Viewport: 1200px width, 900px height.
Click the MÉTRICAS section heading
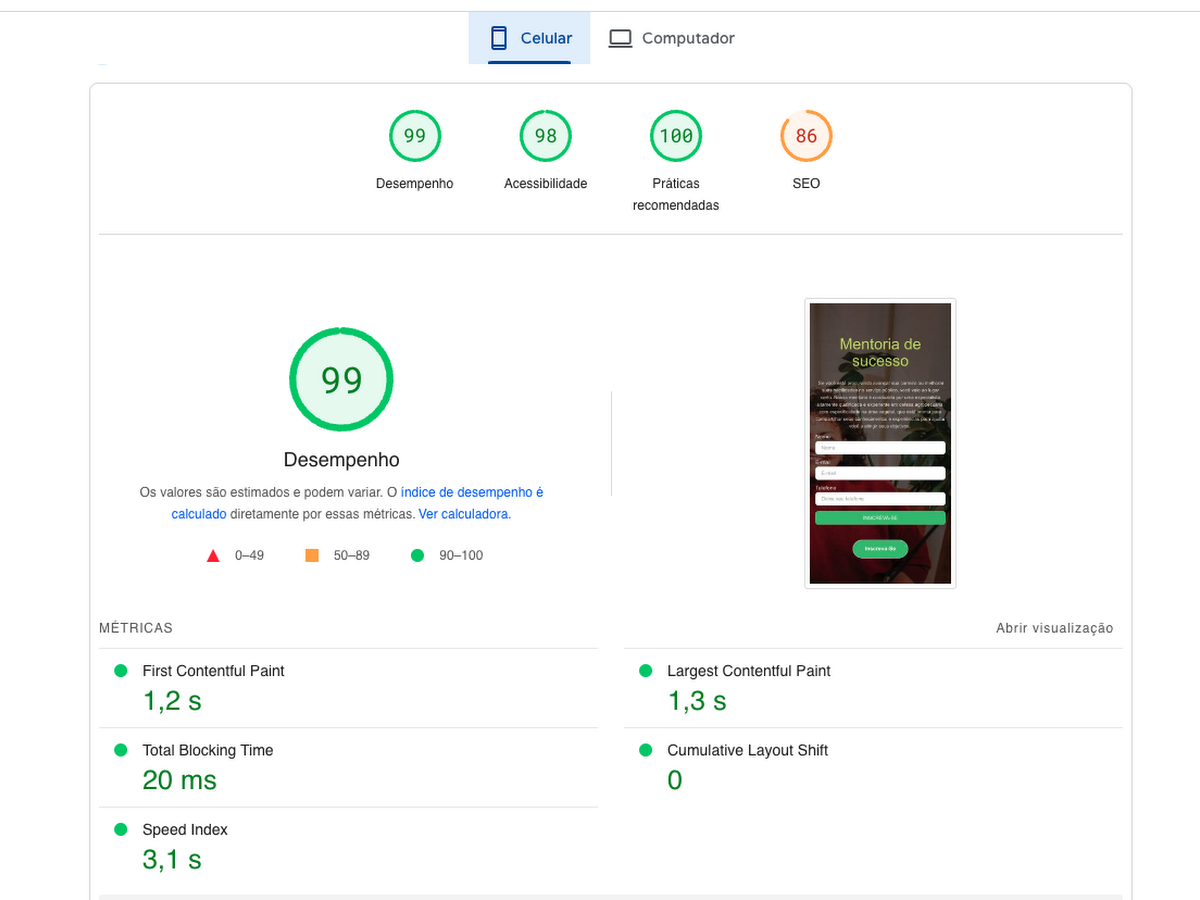[x=136, y=628]
